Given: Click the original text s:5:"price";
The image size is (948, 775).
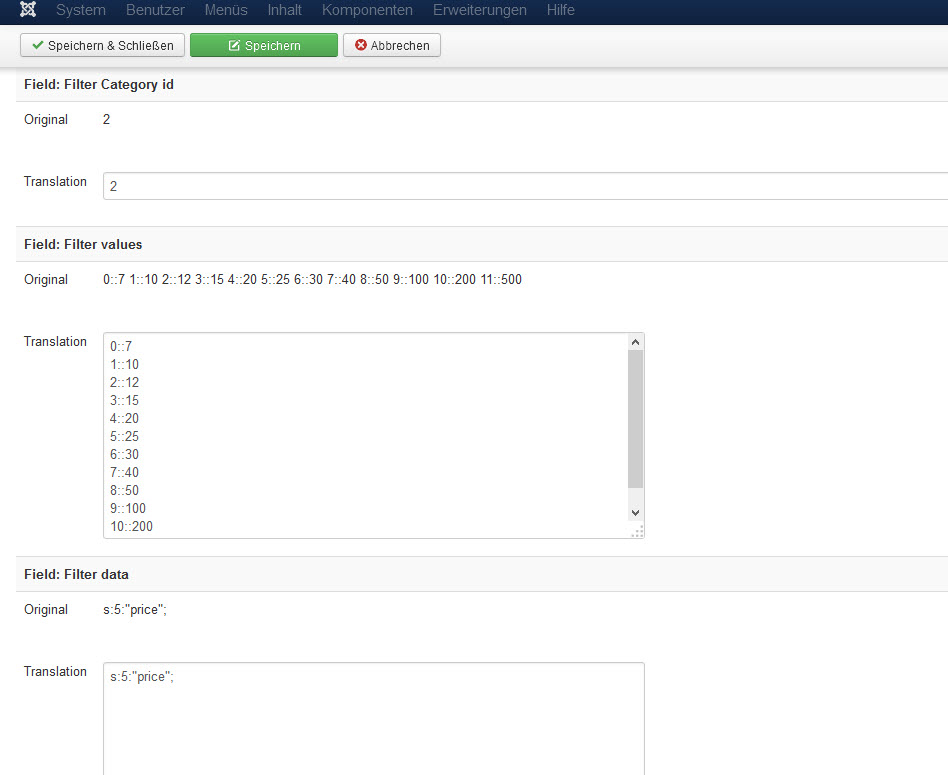Looking at the screenshot, I should click(x=135, y=609).
